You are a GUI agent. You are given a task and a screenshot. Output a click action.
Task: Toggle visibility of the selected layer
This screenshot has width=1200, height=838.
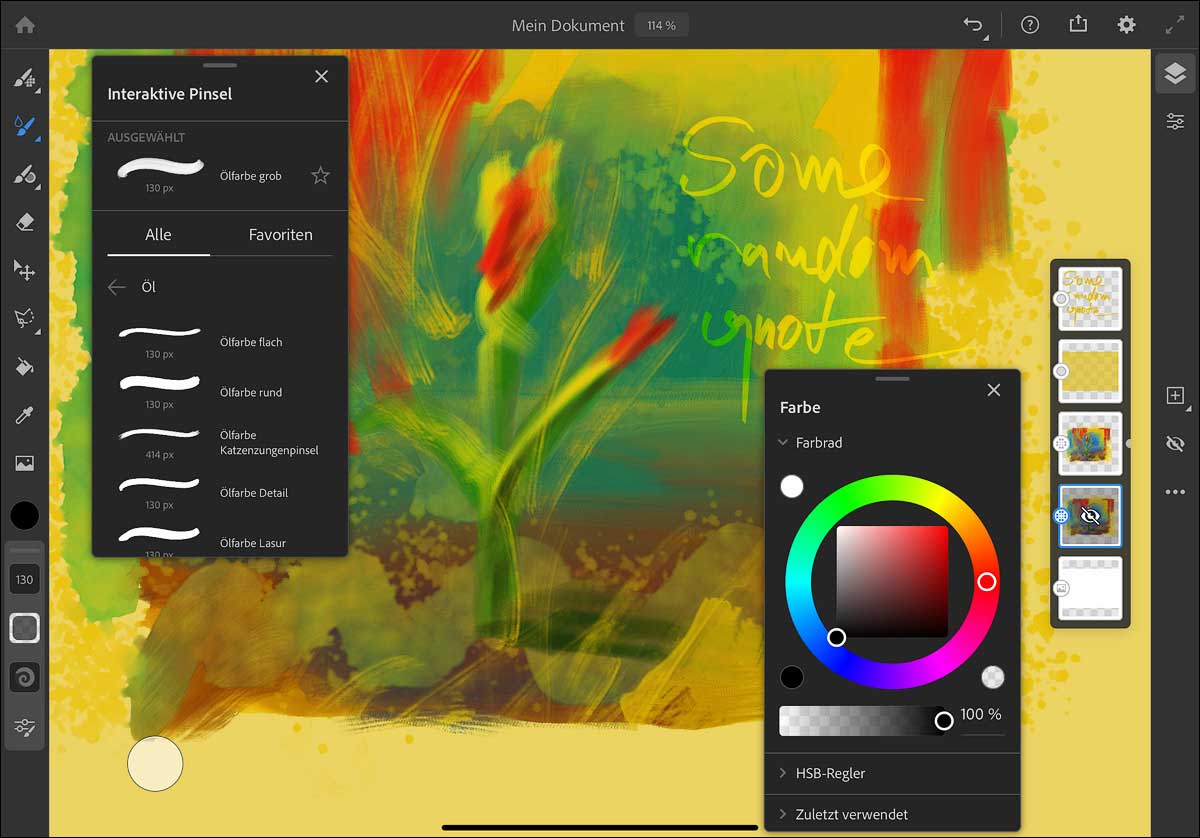coord(1175,444)
